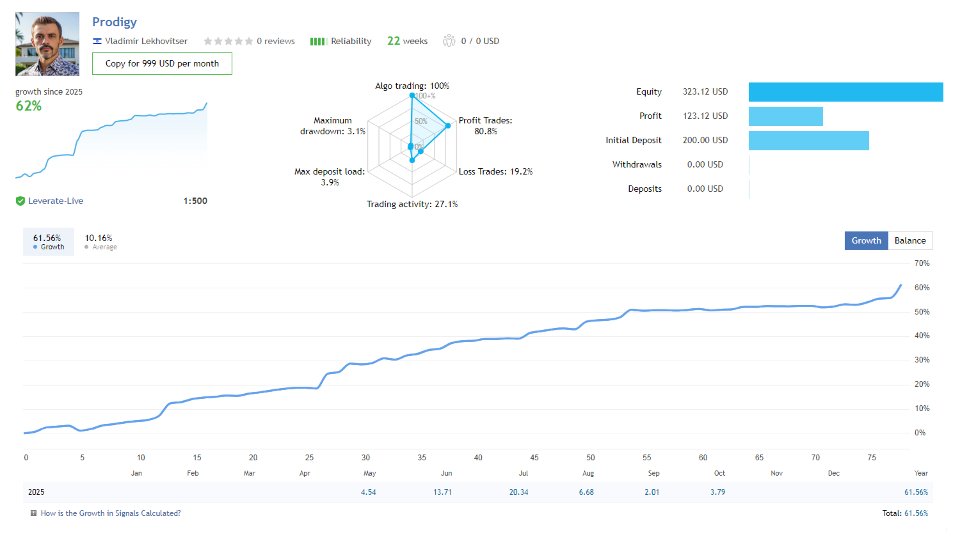Click the Leverate-Live green shield icon
The image size is (960, 537).
[x=20, y=201]
